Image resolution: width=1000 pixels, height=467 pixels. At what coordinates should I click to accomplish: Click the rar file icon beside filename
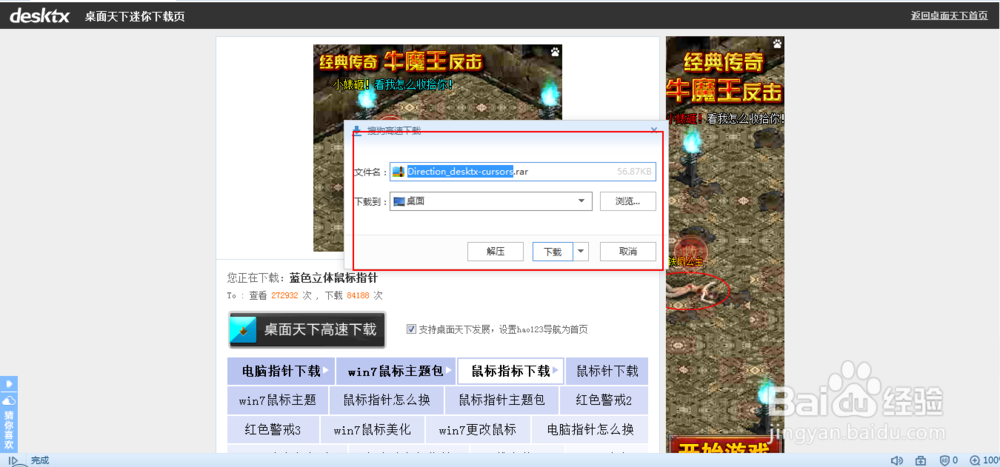[x=399, y=172]
